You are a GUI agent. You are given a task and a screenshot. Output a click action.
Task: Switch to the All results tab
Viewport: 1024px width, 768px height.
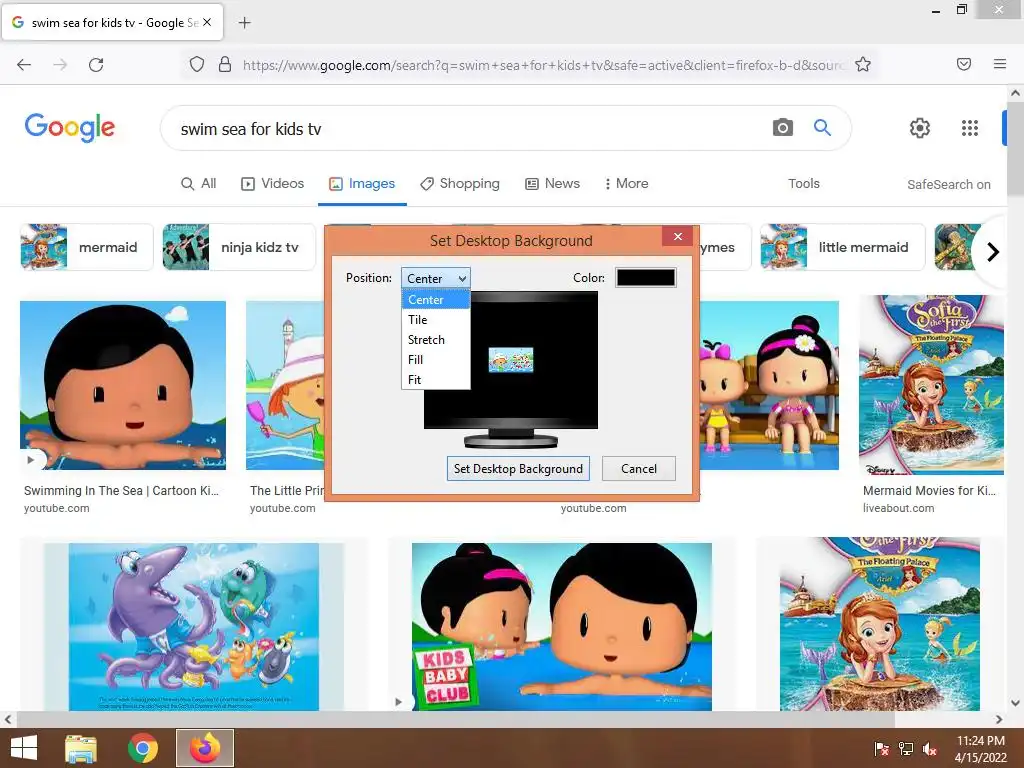click(x=199, y=184)
